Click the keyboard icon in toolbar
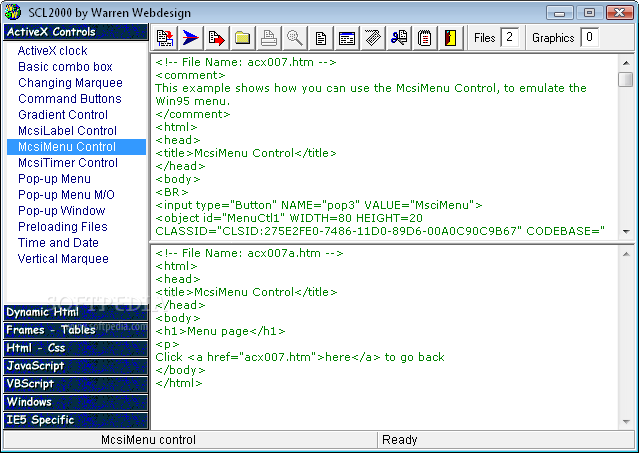 tap(372, 38)
